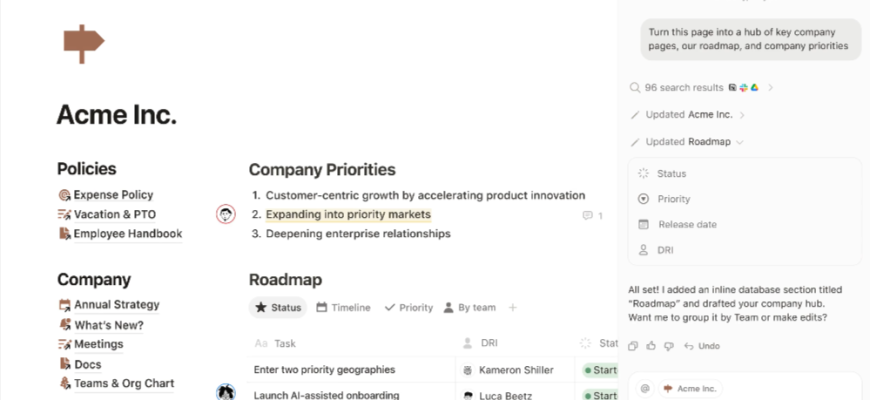Click the commenter avatar beside Company Priorities
Screen dimensions: 870x400
[226, 214]
